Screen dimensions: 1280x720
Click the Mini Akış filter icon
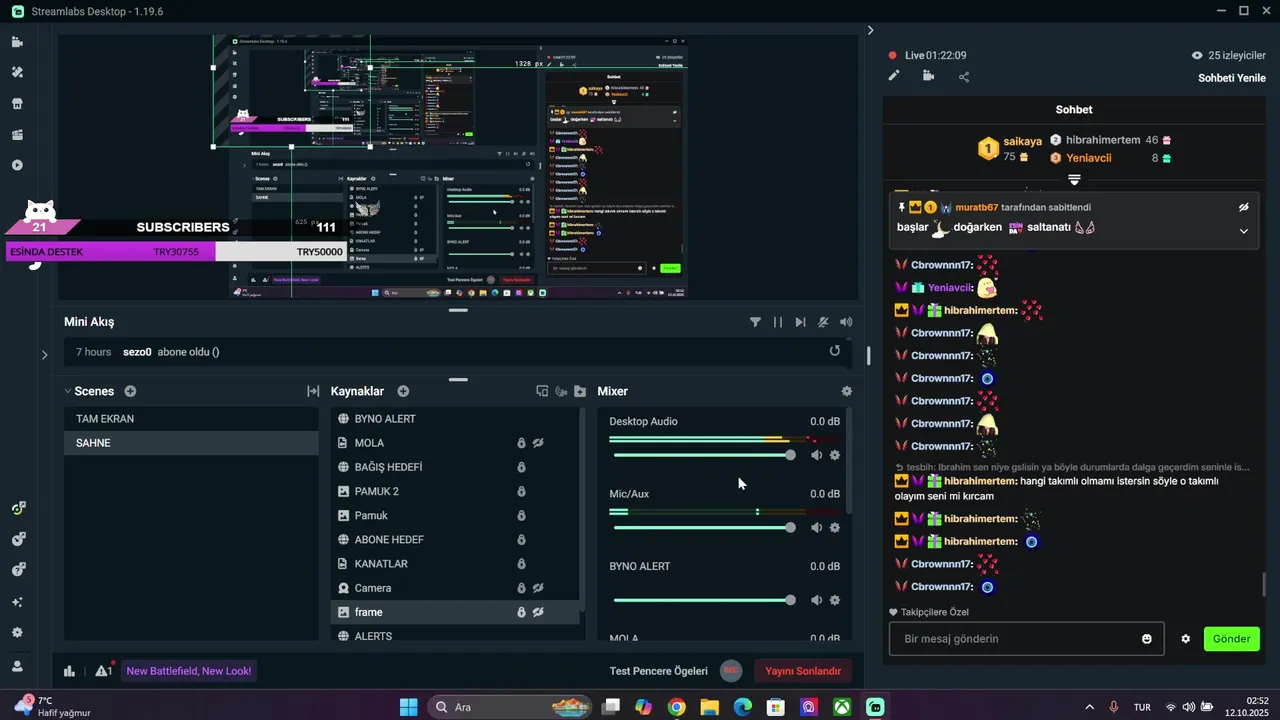tap(755, 322)
